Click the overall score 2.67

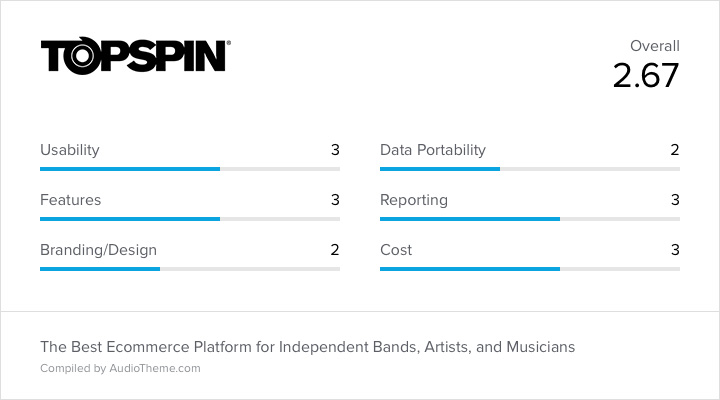pos(646,75)
